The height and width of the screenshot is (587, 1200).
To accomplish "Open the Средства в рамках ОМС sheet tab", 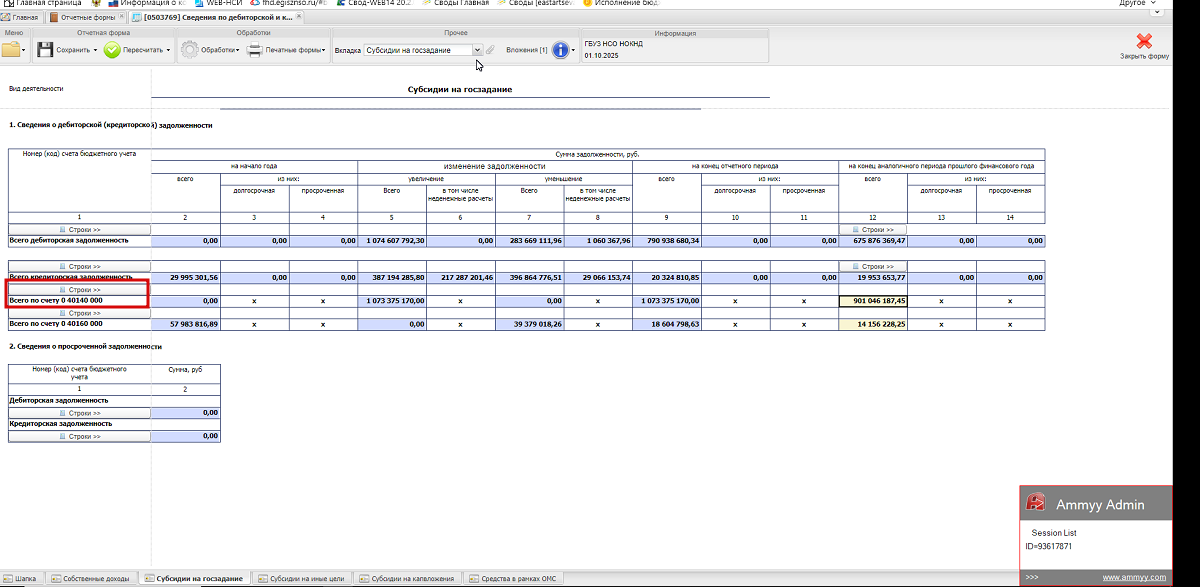I will (x=514, y=579).
